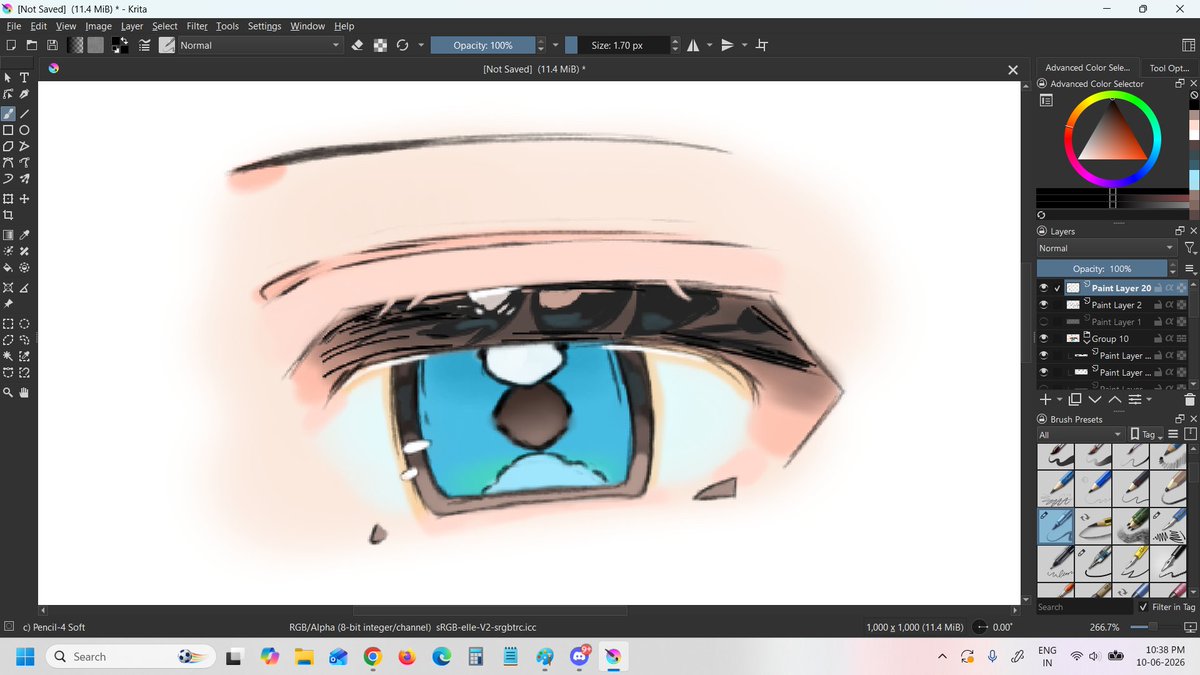Hide Paint Layer 20 with eye icon

click(1044, 288)
